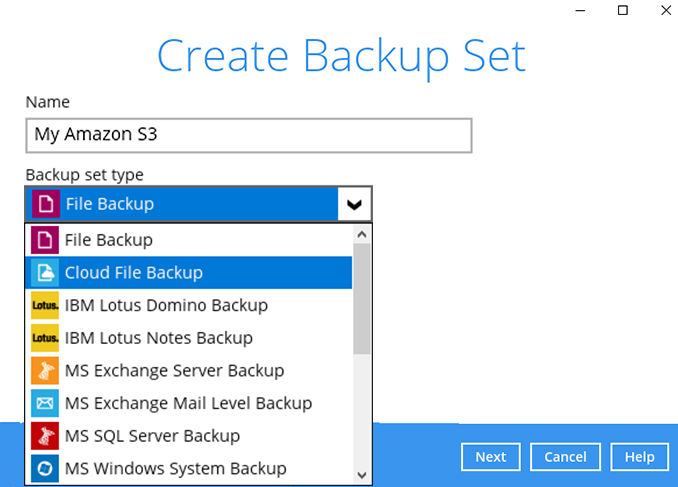678x487 pixels.
Task: Open Help for backup set creation
Action: 640,457
